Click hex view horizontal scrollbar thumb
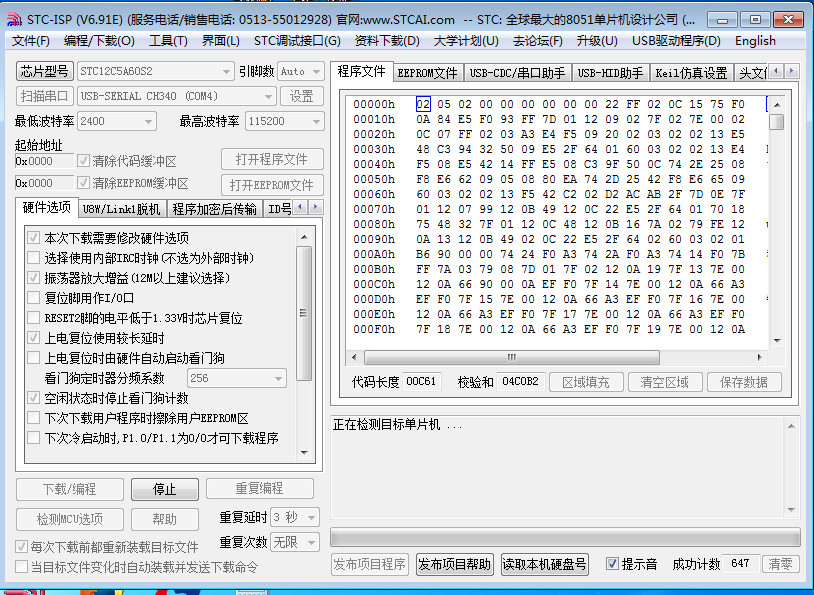 (x=512, y=357)
